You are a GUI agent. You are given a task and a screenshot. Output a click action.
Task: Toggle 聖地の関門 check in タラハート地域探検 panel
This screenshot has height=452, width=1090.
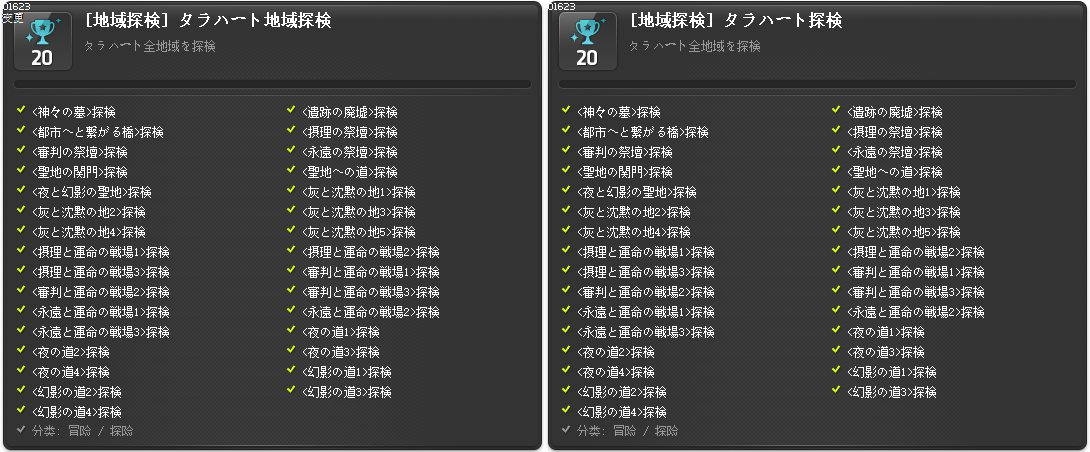[x=21, y=170]
